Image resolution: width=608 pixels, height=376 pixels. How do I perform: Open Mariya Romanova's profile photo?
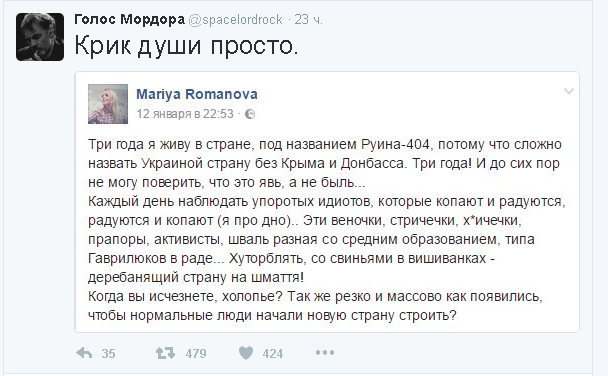pyautogui.click(x=108, y=104)
